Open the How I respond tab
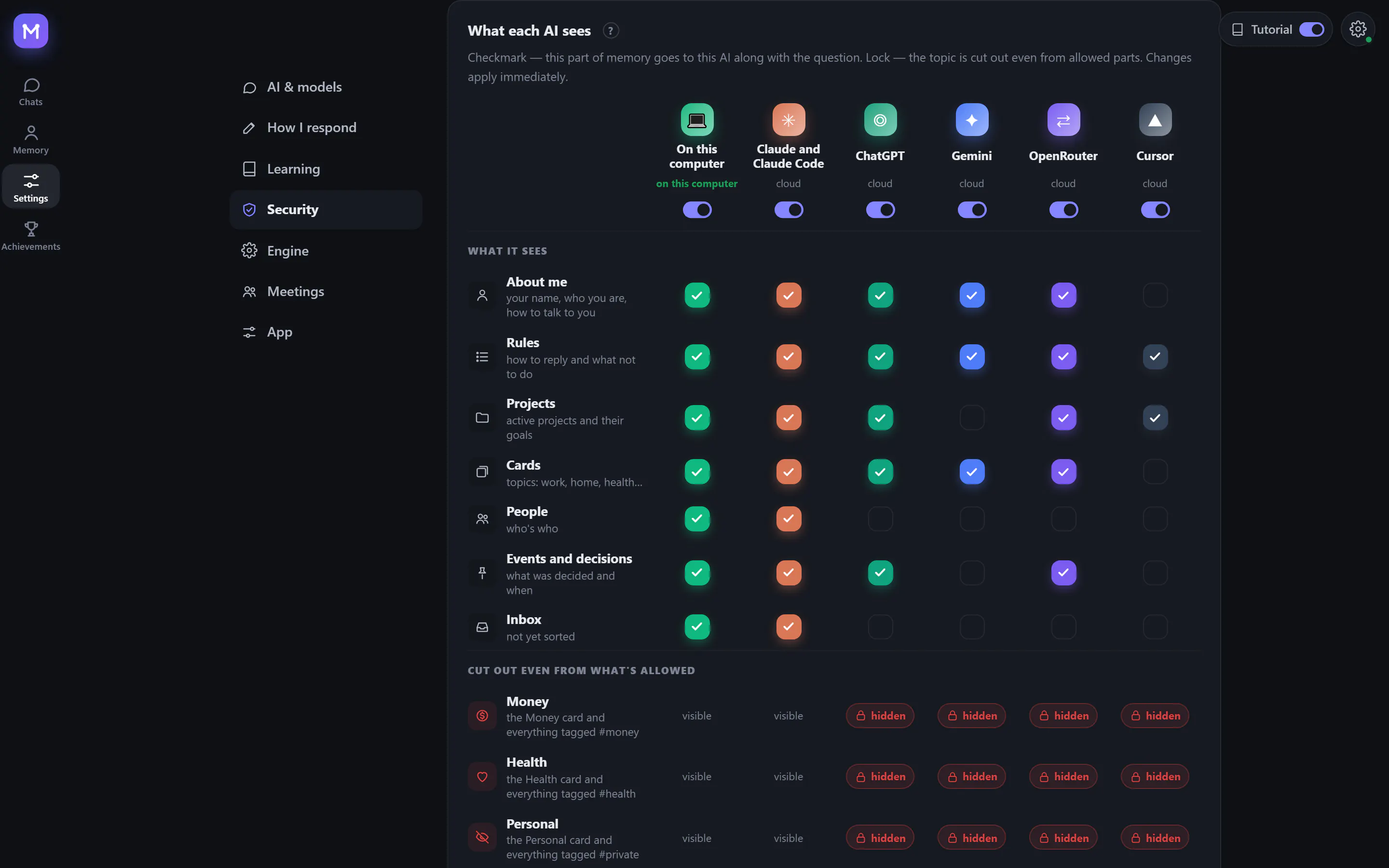Viewport: 1389px width, 868px height. click(x=326, y=127)
